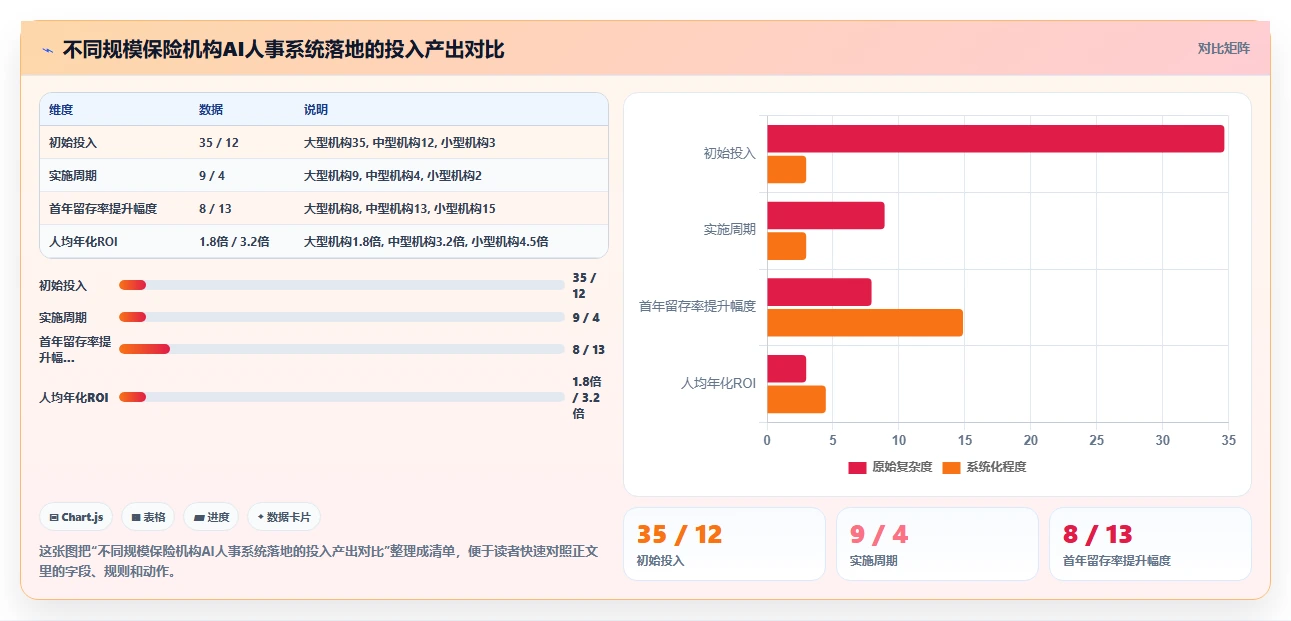Click x-axis tick 25
Screen dimensions: 1291x621
click(x=1097, y=440)
